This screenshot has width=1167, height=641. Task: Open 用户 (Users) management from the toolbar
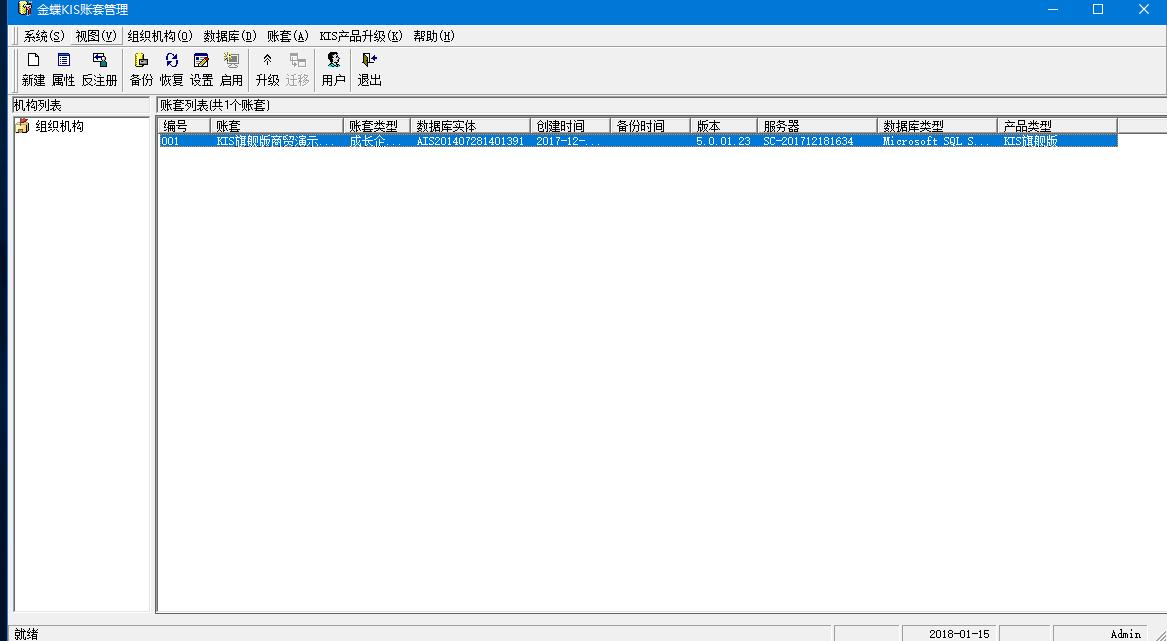pos(333,70)
